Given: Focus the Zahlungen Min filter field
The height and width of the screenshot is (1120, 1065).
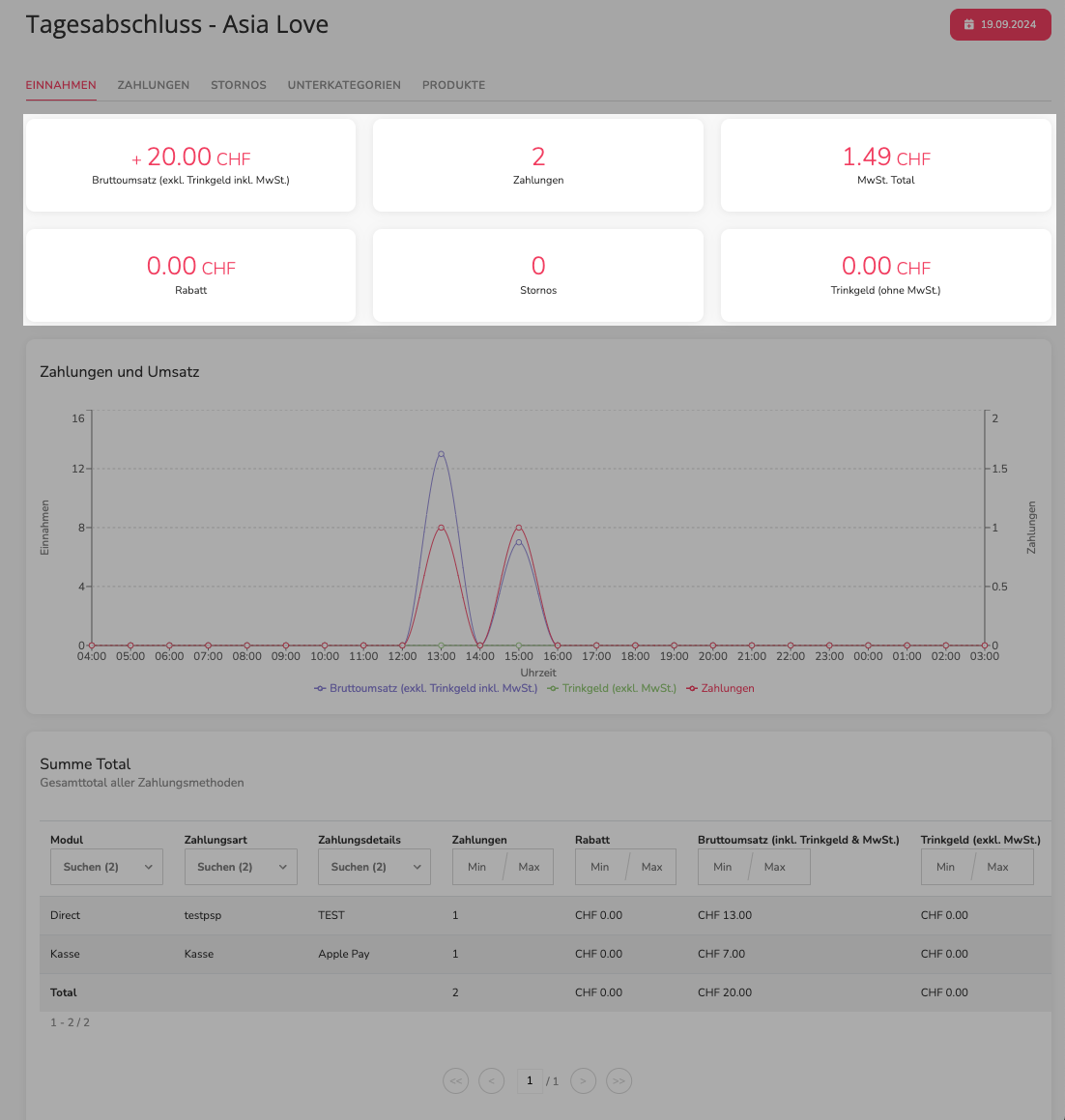Looking at the screenshot, I should (x=477, y=867).
